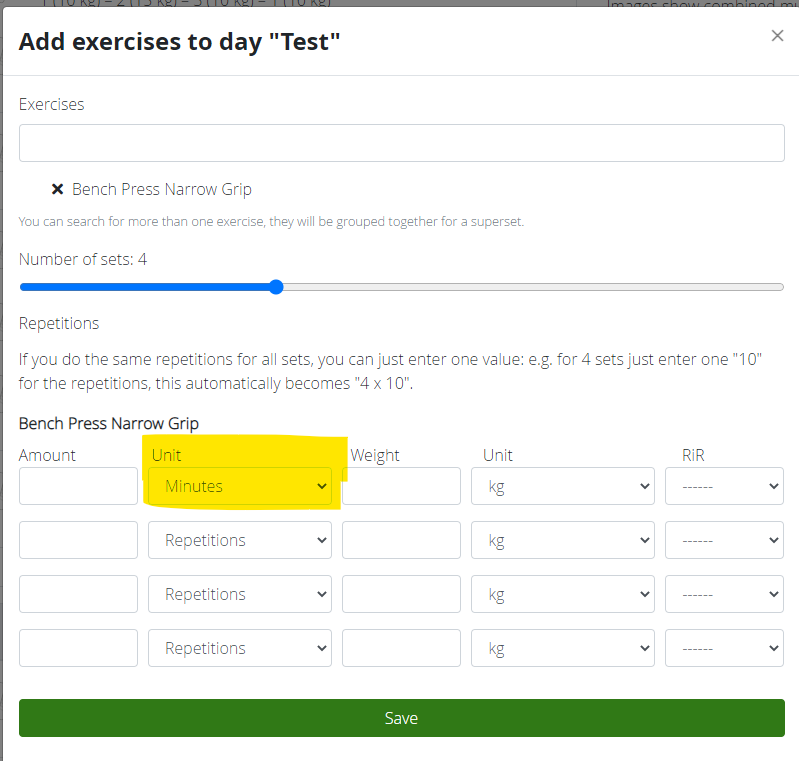799x761 pixels.
Task: Click the Repetitions section heading
Action: click(x=59, y=323)
